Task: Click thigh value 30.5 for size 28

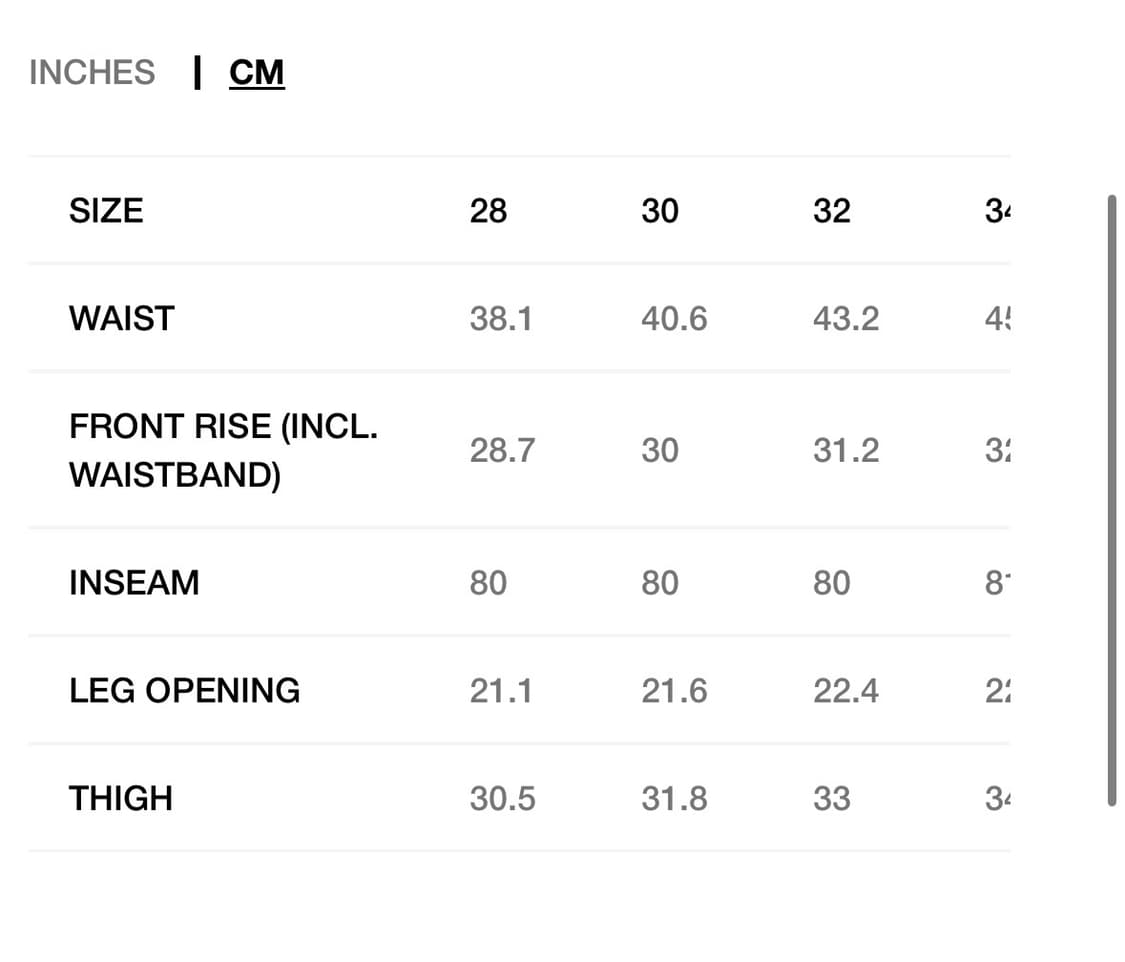Action: (x=502, y=799)
